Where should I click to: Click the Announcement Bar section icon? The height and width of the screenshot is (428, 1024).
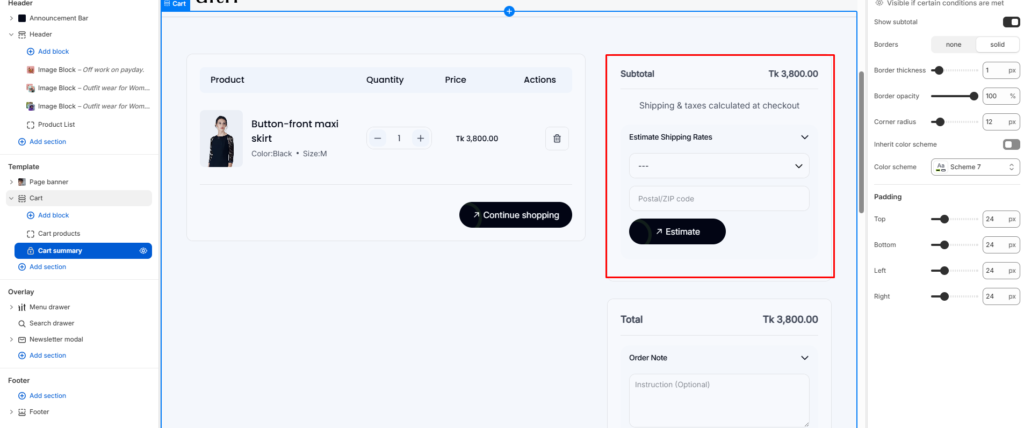tap(22, 18)
